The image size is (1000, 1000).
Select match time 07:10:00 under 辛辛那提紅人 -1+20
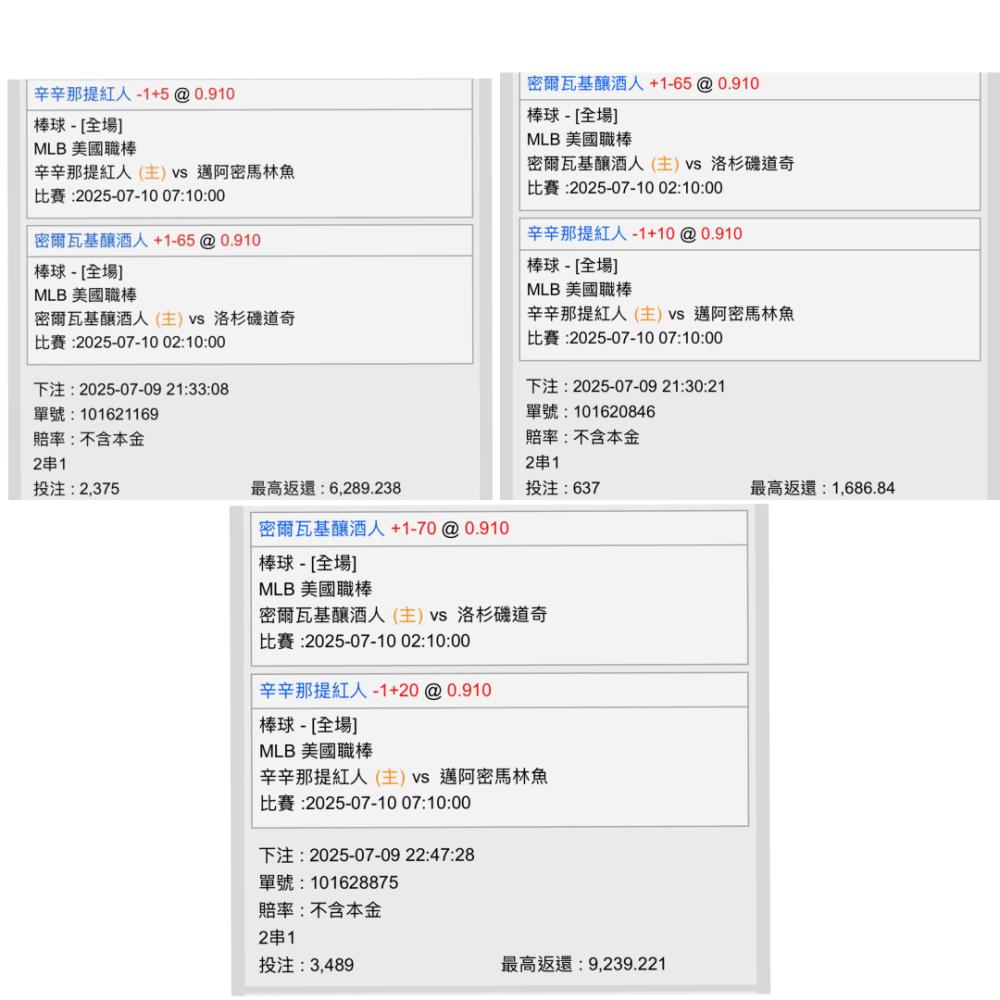[365, 803]
